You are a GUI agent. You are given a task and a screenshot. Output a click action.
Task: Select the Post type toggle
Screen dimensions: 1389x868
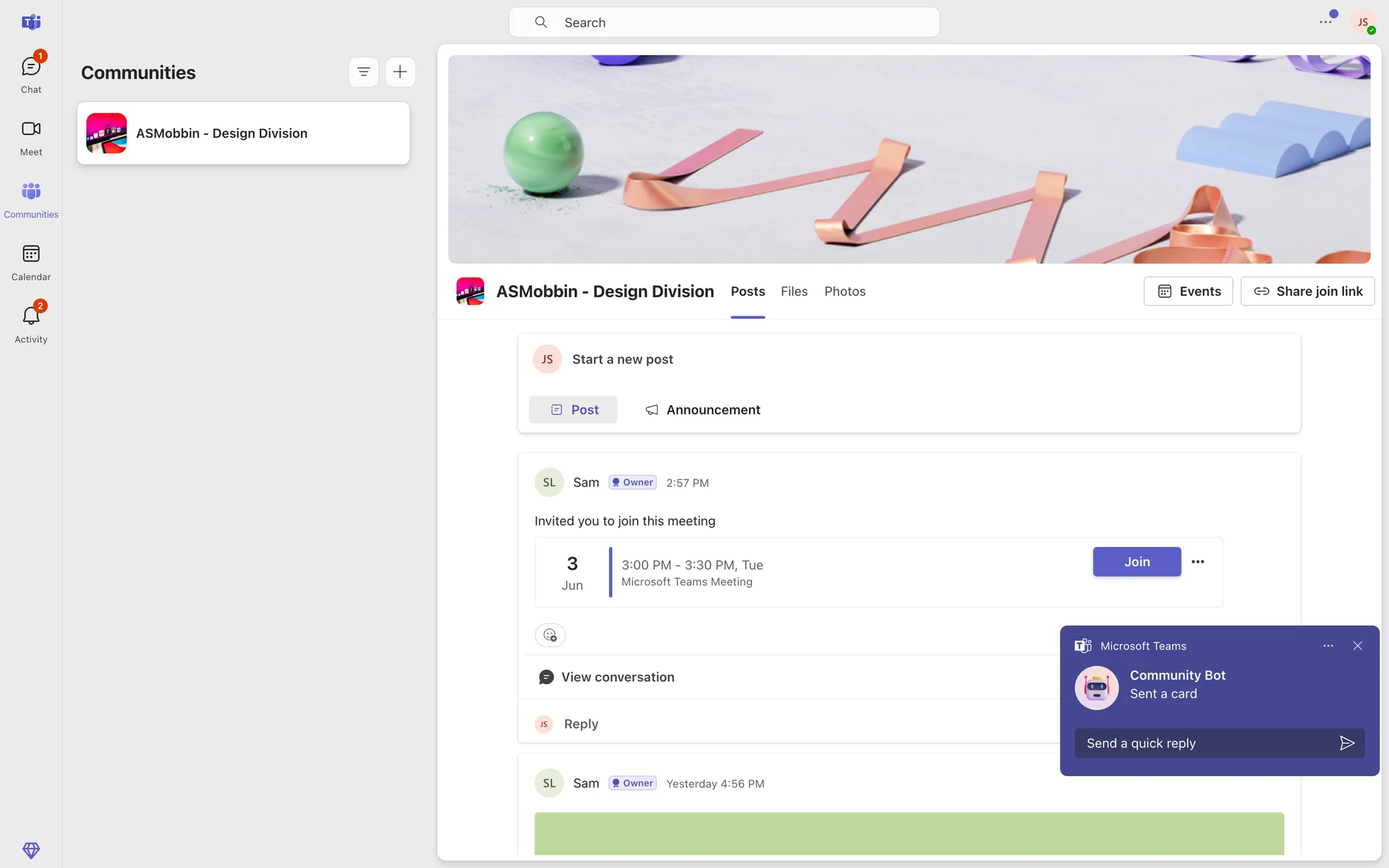(x=573, y=409)
